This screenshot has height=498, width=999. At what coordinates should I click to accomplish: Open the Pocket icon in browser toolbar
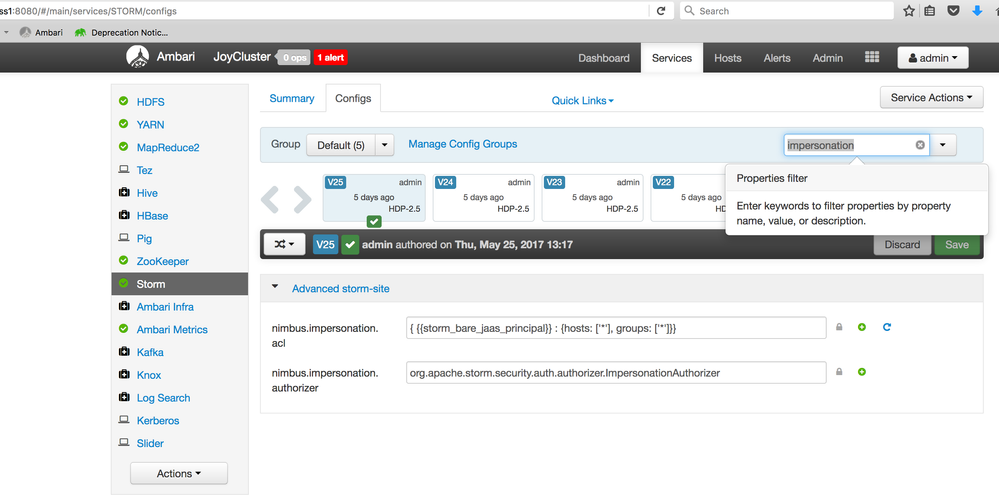point(953,11)
